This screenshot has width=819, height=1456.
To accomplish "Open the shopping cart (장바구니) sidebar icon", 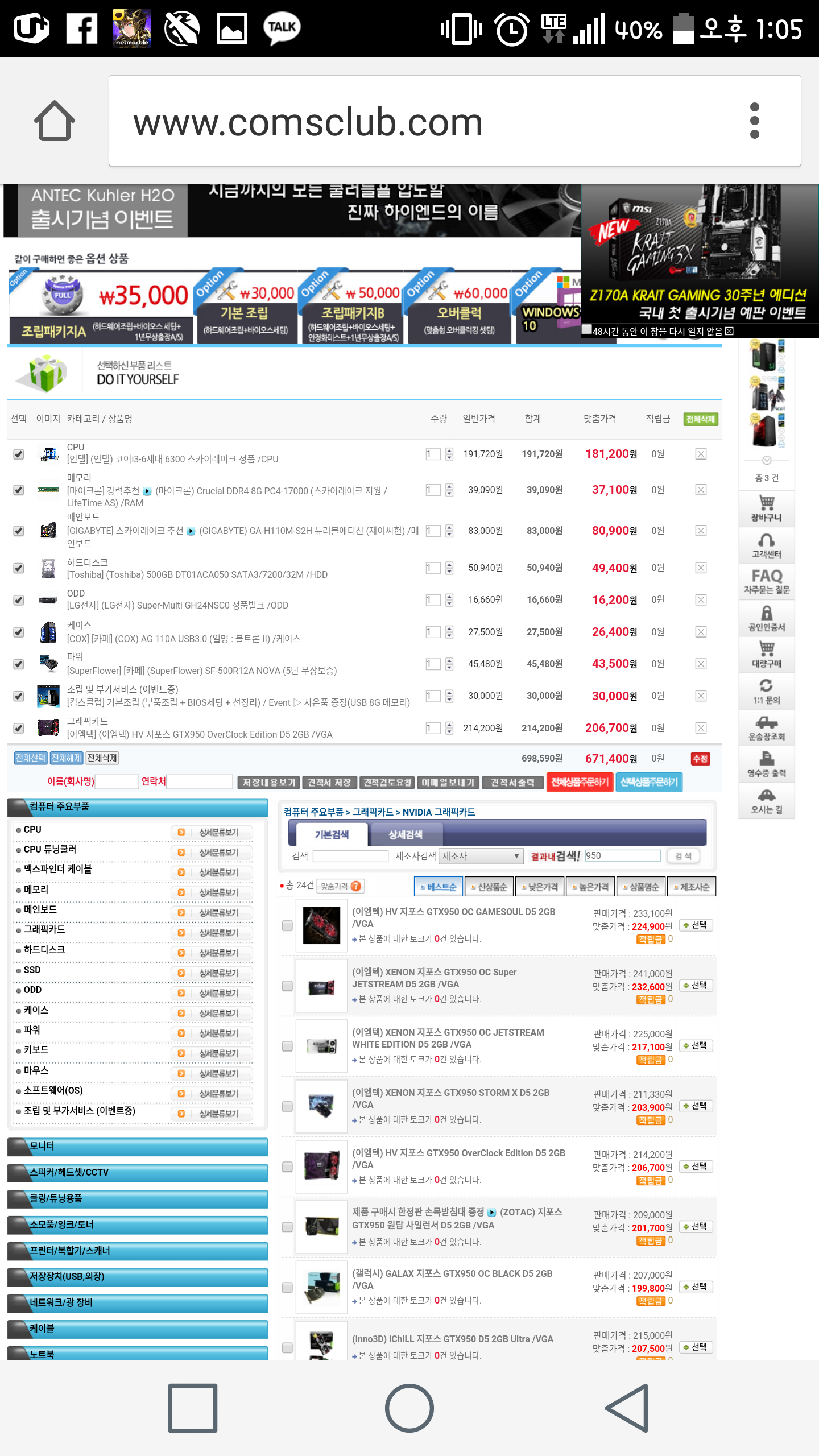I will [767, 508].
